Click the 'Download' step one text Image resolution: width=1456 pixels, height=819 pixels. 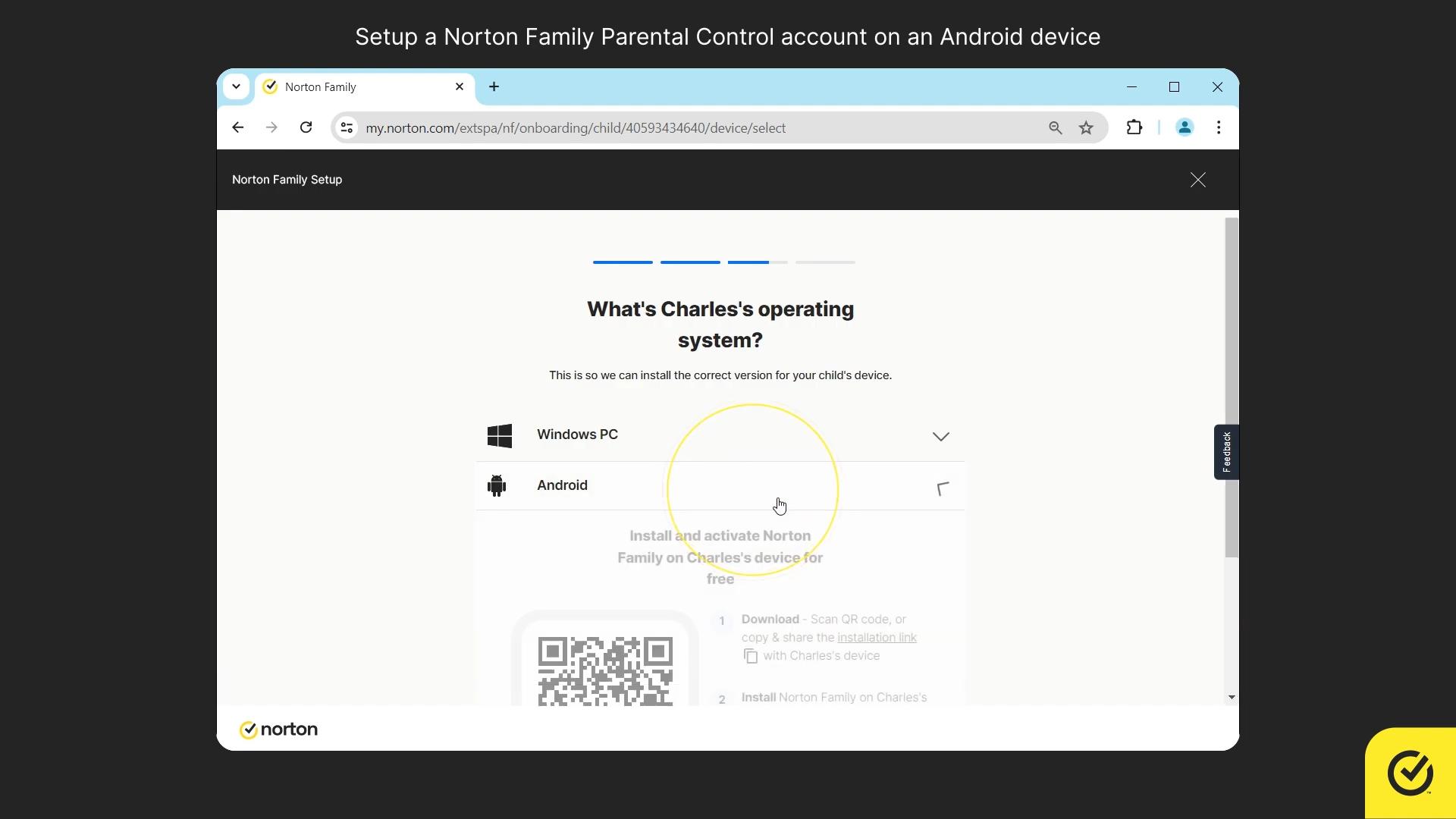(770, 620)
